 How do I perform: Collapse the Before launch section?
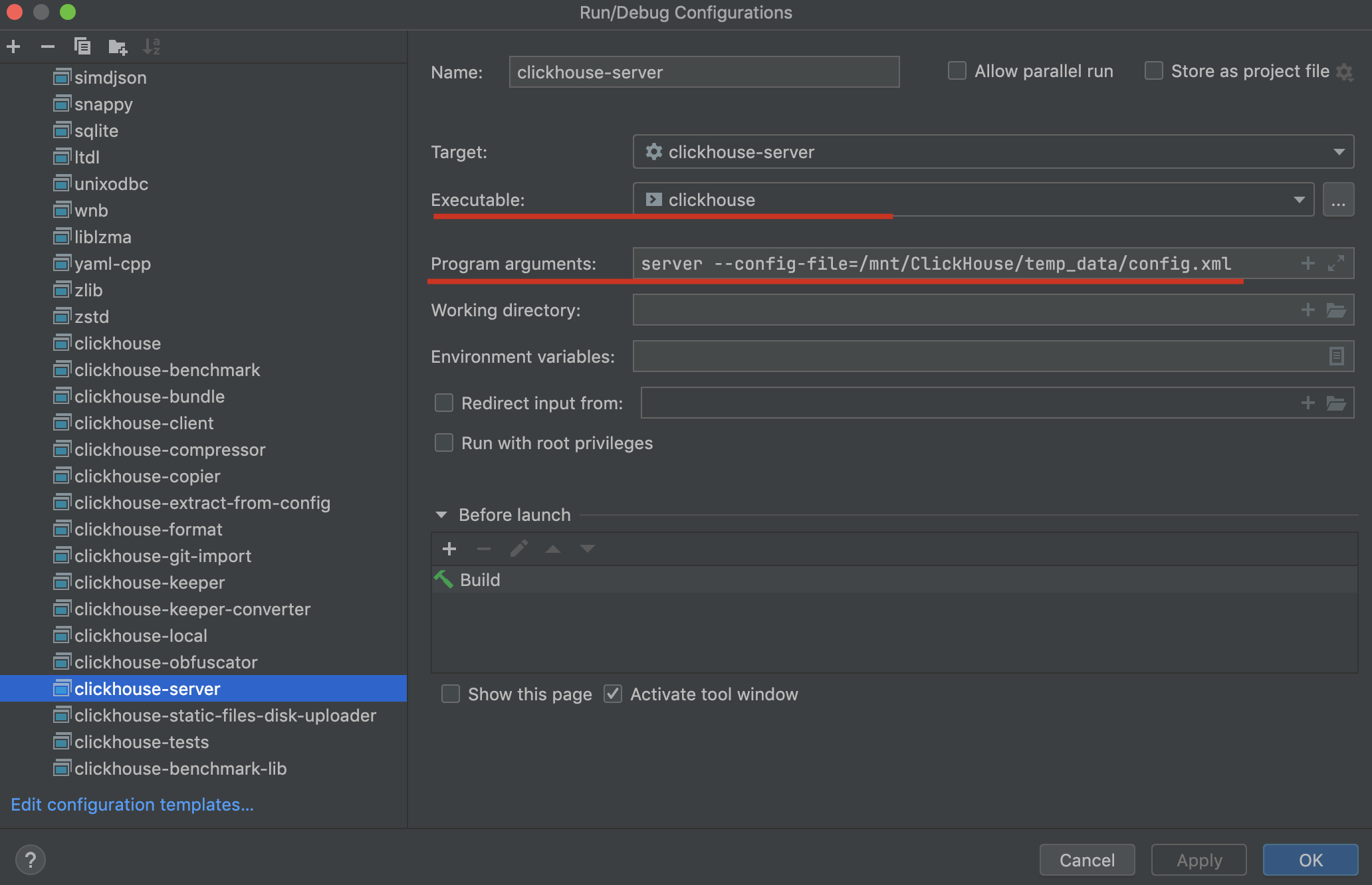(x=441, y=515)
